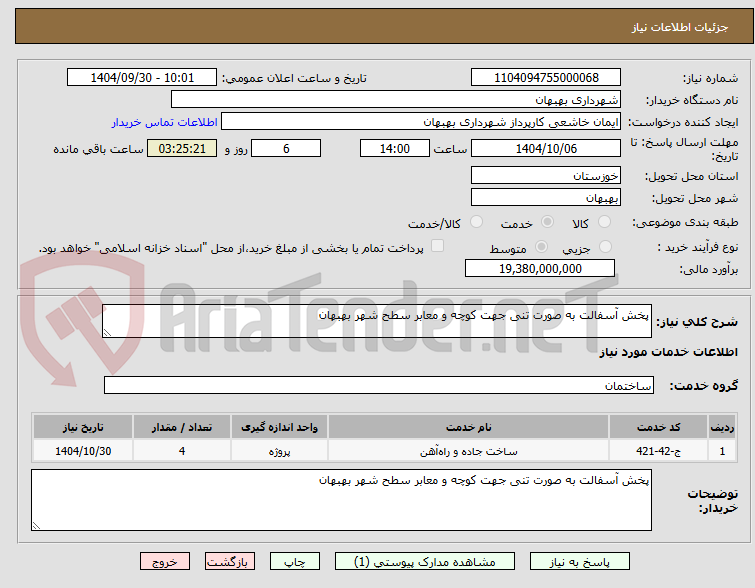Click مشاهده مدارک پیوستی (1) button

coord(425,562)
